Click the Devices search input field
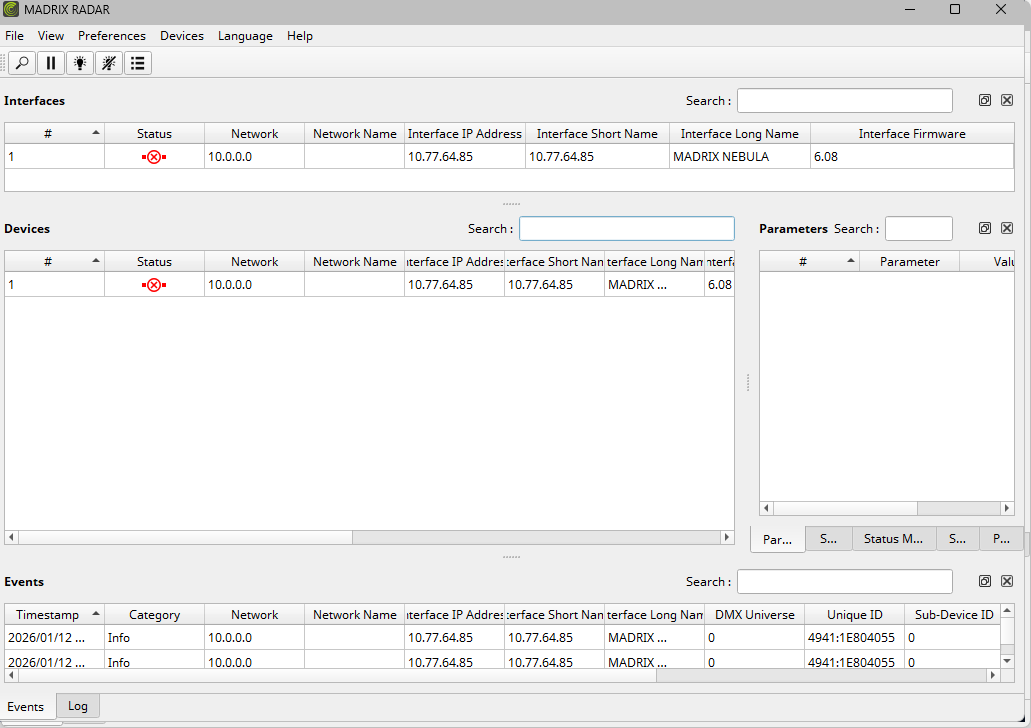Screen dimensions: 1031x728 (x=626, y=229)
